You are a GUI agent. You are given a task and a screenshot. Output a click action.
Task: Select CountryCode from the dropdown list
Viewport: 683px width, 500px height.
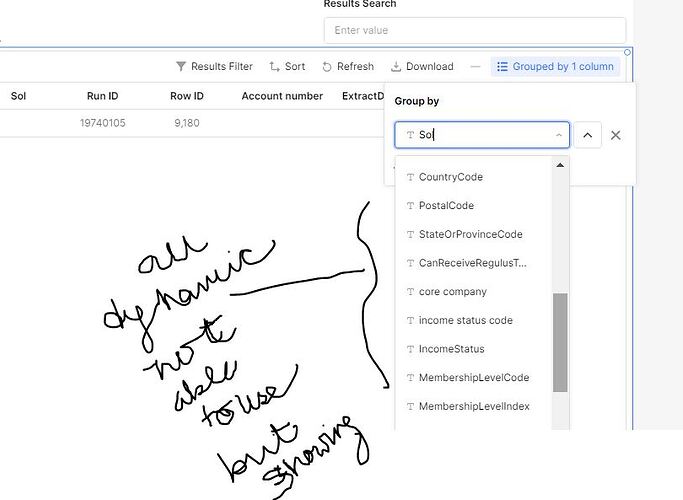click(x=450, y=177)
